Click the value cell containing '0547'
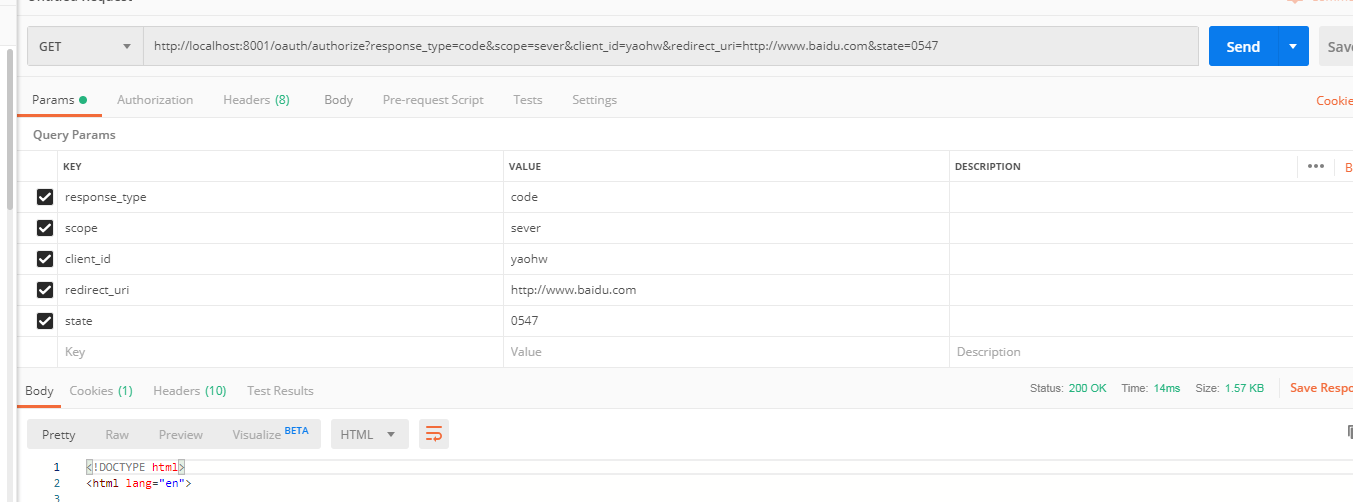Image resolution: width=1353 pixels, height=502 pixels. [x=726, y=321]
